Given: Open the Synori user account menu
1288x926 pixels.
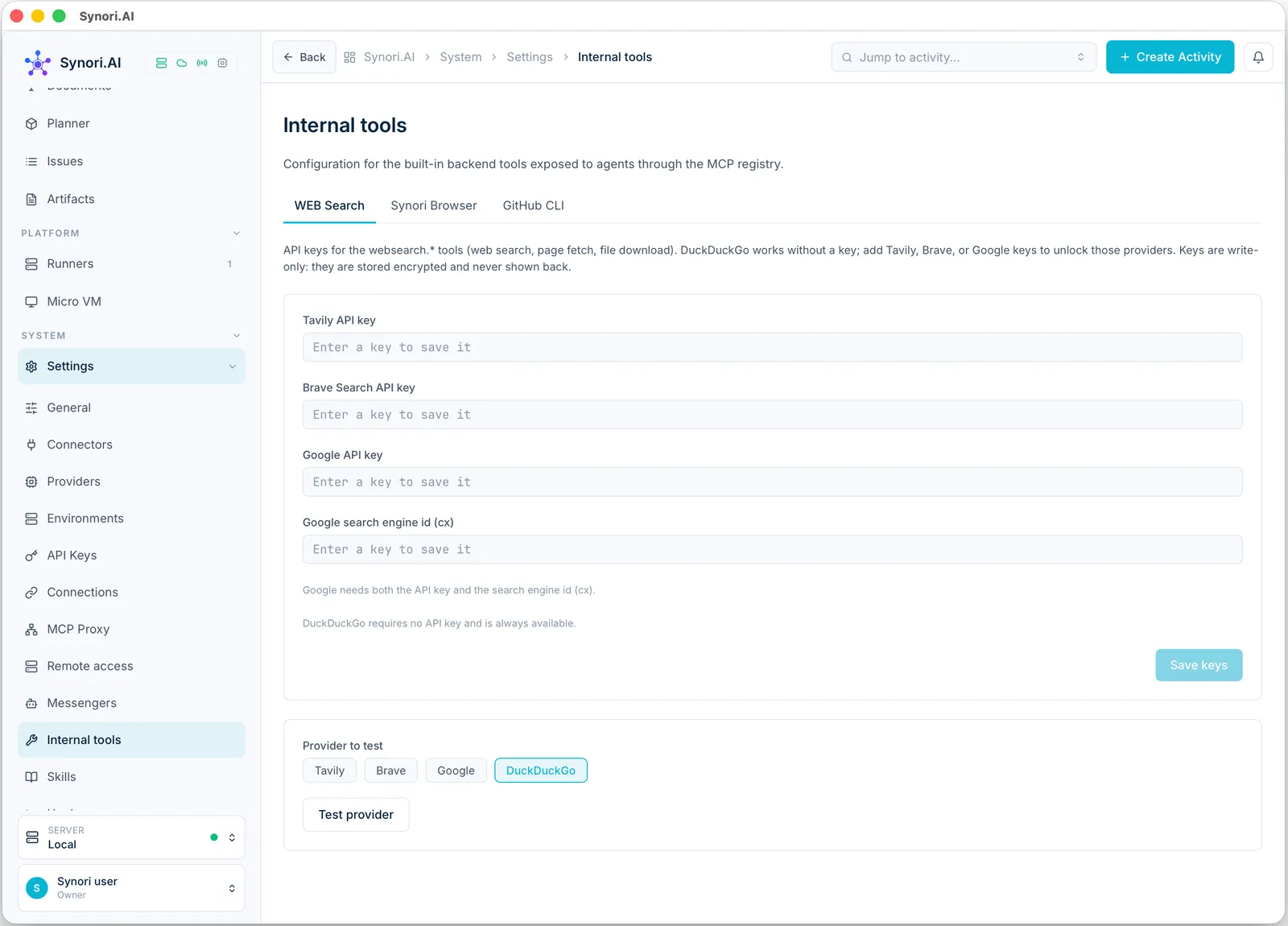Looking at the screenshot, I should pos(131,888).
